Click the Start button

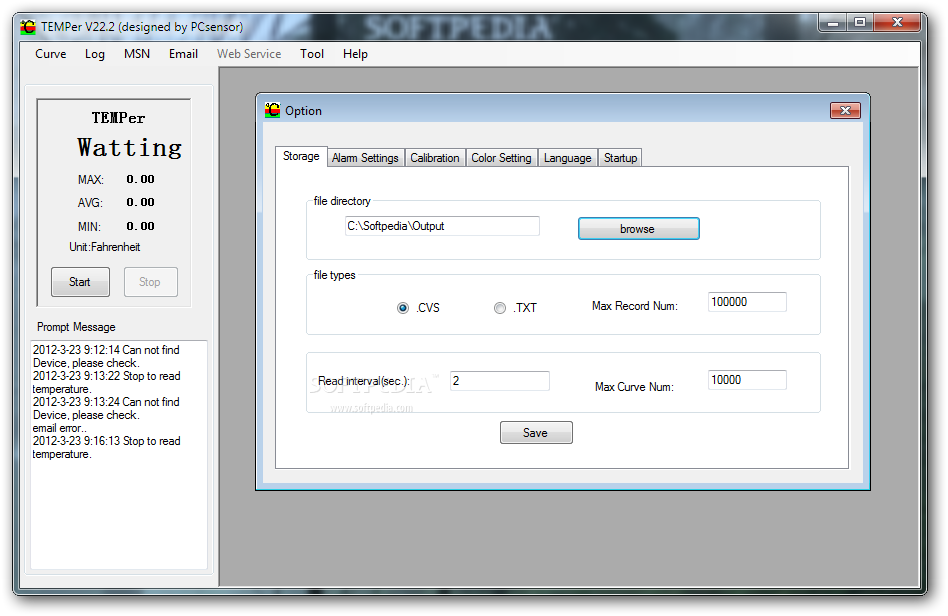coord(80,282)
